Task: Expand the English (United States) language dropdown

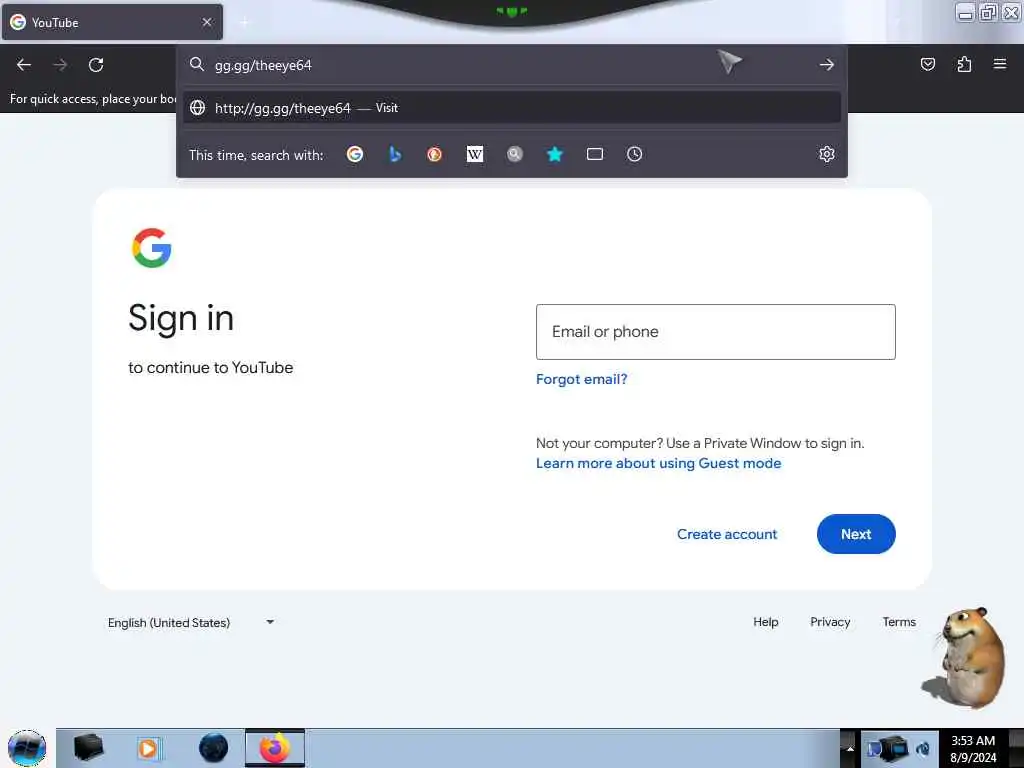Action: point(191,622)
